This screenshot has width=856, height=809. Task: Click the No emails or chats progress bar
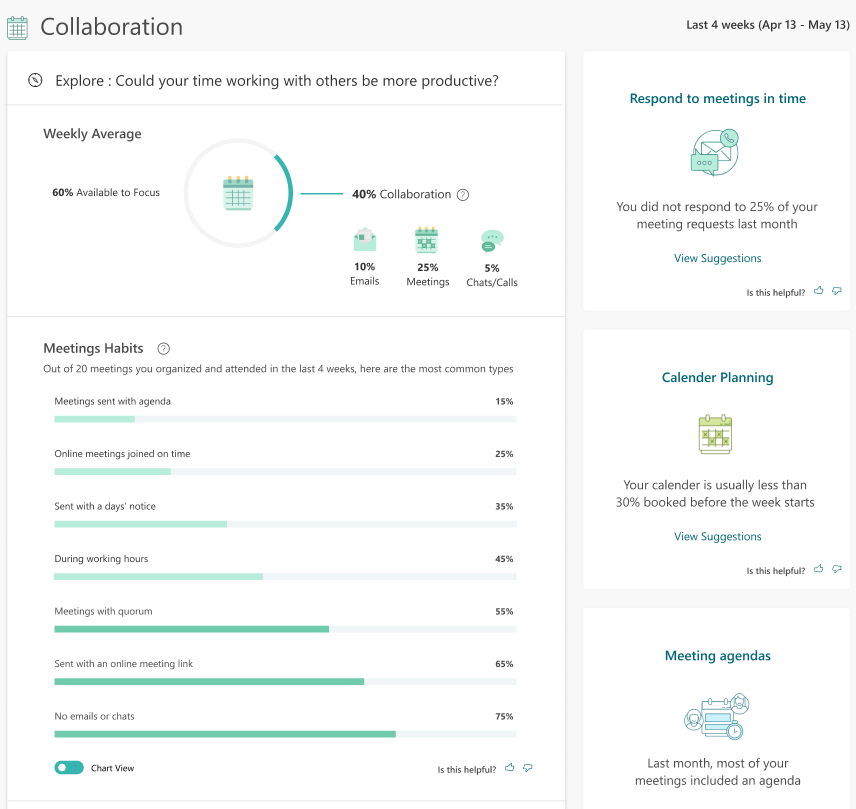pyautogui.click(x=285, y=734)
